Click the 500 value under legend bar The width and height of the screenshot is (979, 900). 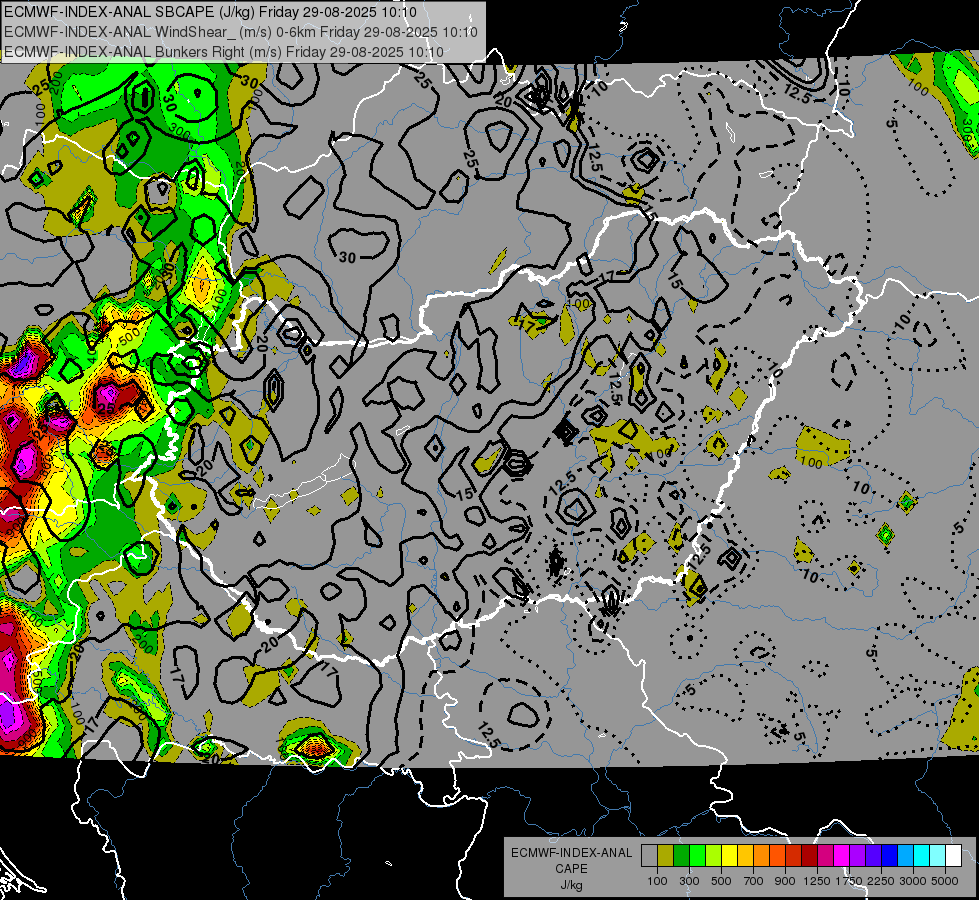pyautogui.click(x=721, y=881)
